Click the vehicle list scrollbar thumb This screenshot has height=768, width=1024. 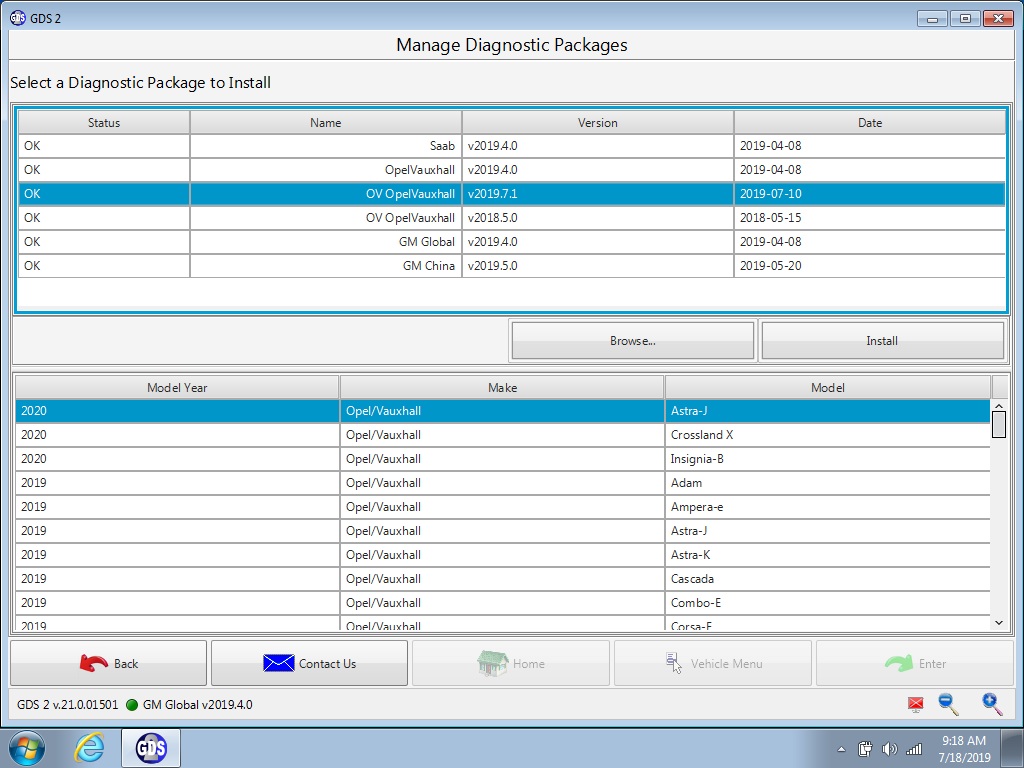point(999,424)
